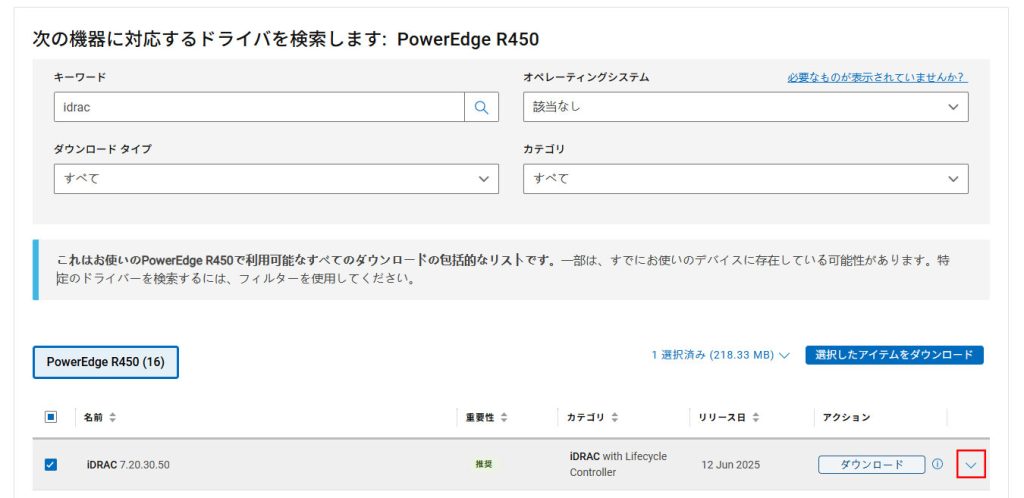The width and height of the screenshot is (1024, 498).
Task: Open 必要なものが表示されていませんか? link
Action: [x=877, y=77]
